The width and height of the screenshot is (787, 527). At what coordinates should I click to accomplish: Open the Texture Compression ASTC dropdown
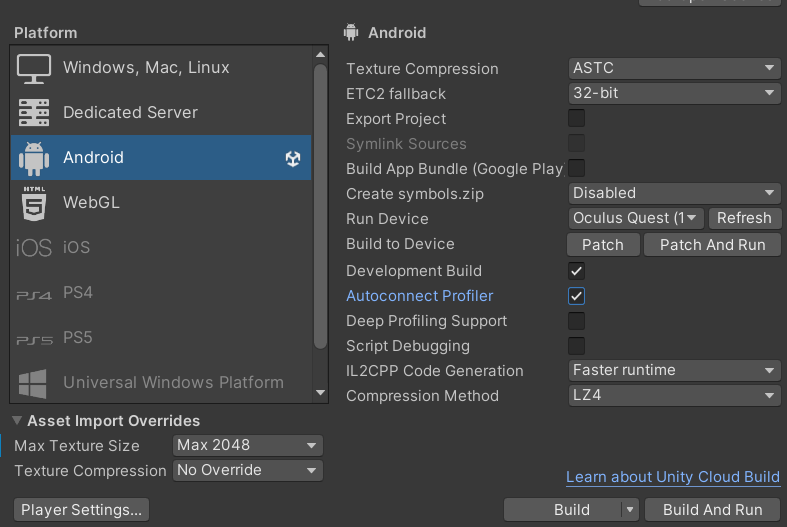coord(675,68)
